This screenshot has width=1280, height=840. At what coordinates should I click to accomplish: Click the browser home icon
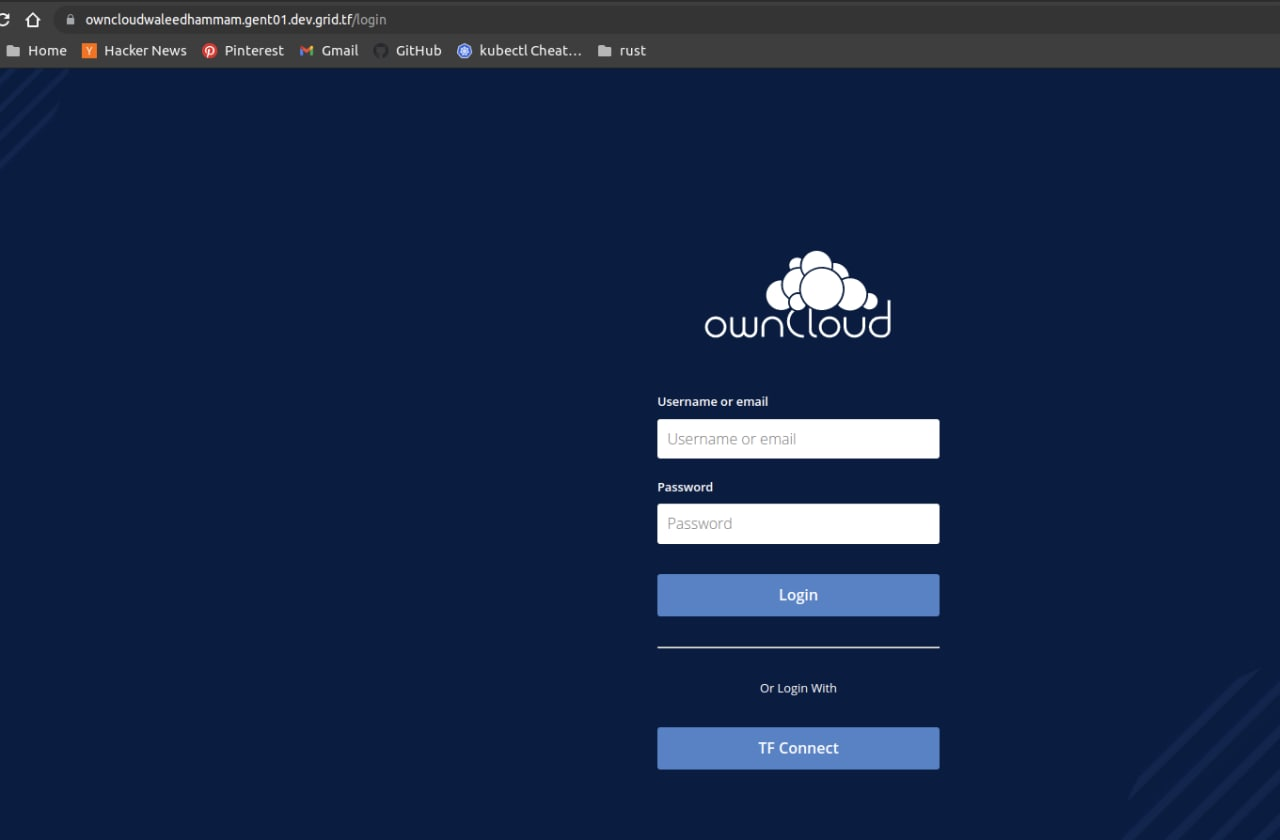(x=33, y=18)
